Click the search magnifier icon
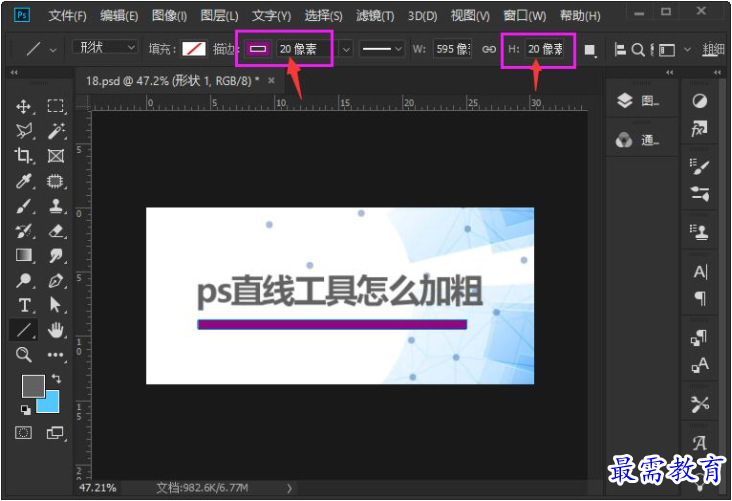 click(x=638, y=49)
